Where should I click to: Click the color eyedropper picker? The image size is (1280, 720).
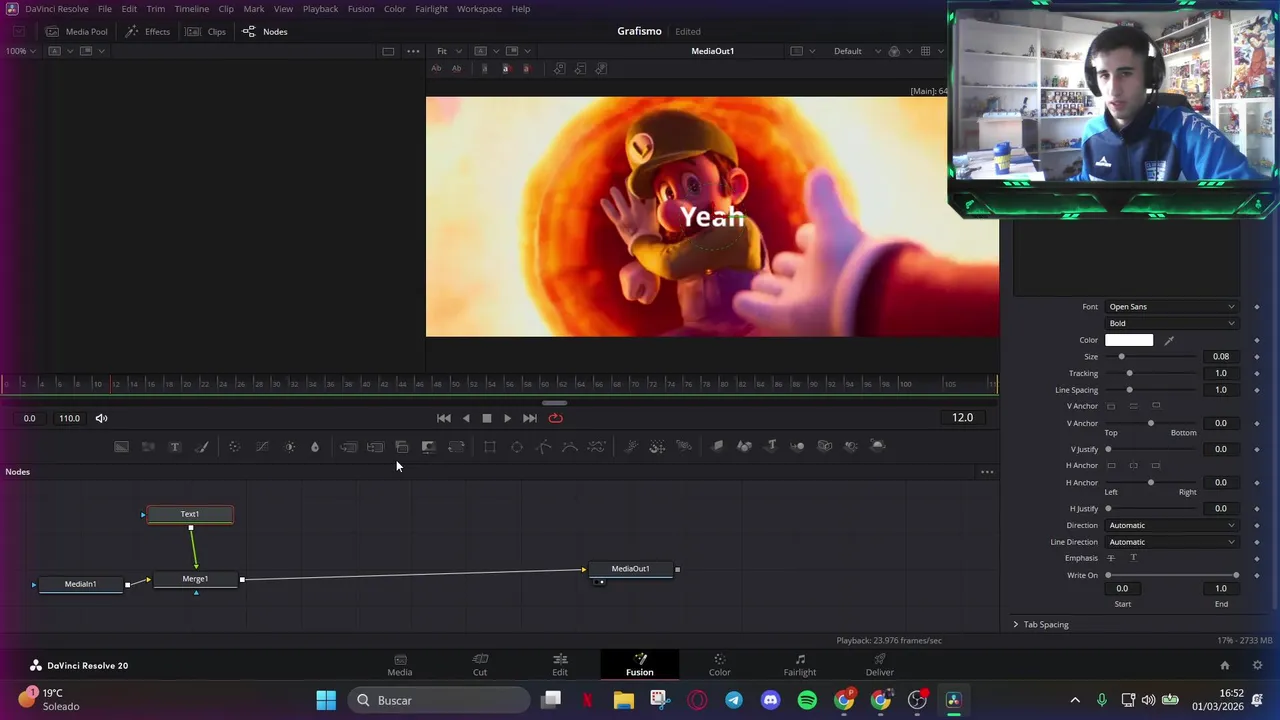[1169, 340]
